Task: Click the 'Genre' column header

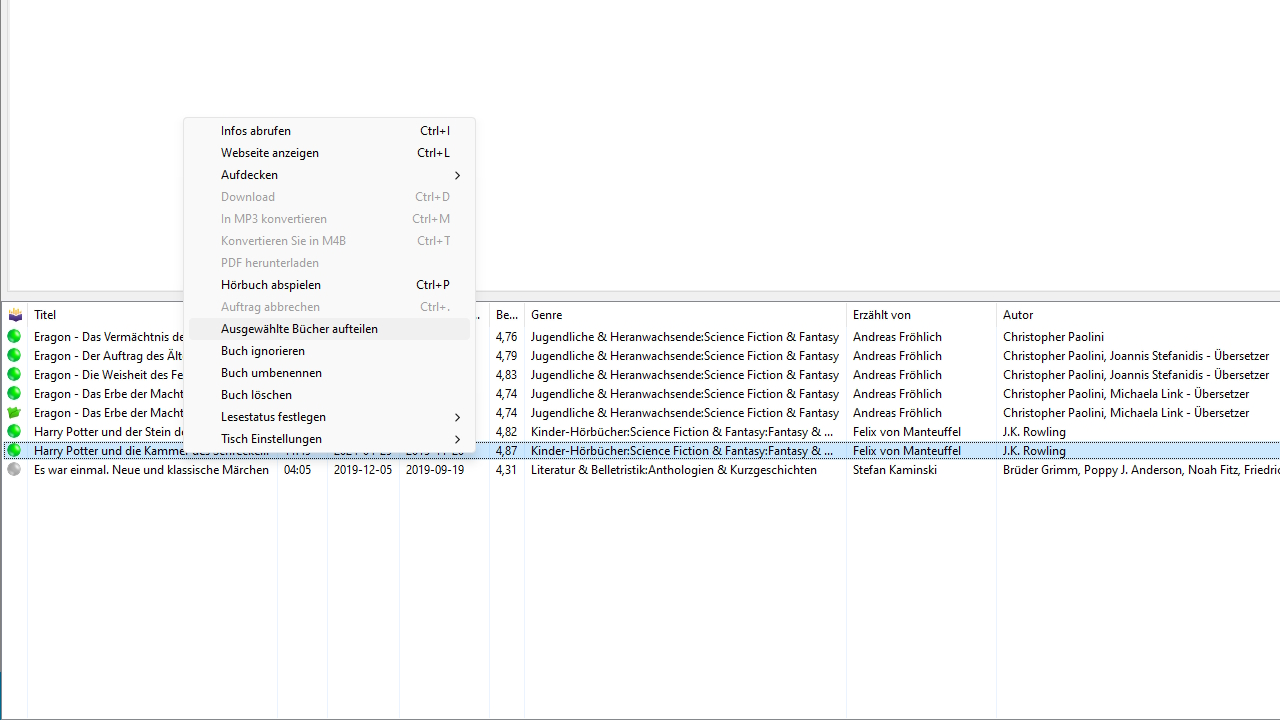Action: pos(546,314)
